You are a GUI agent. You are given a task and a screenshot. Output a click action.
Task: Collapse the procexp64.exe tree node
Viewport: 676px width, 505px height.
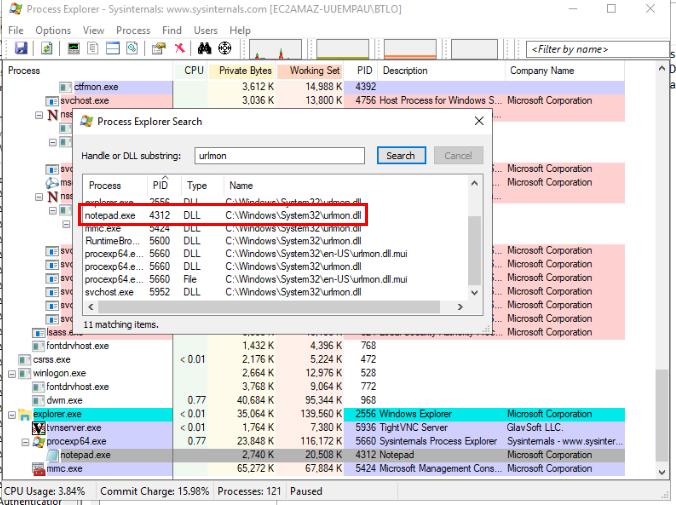pos(25,442)
